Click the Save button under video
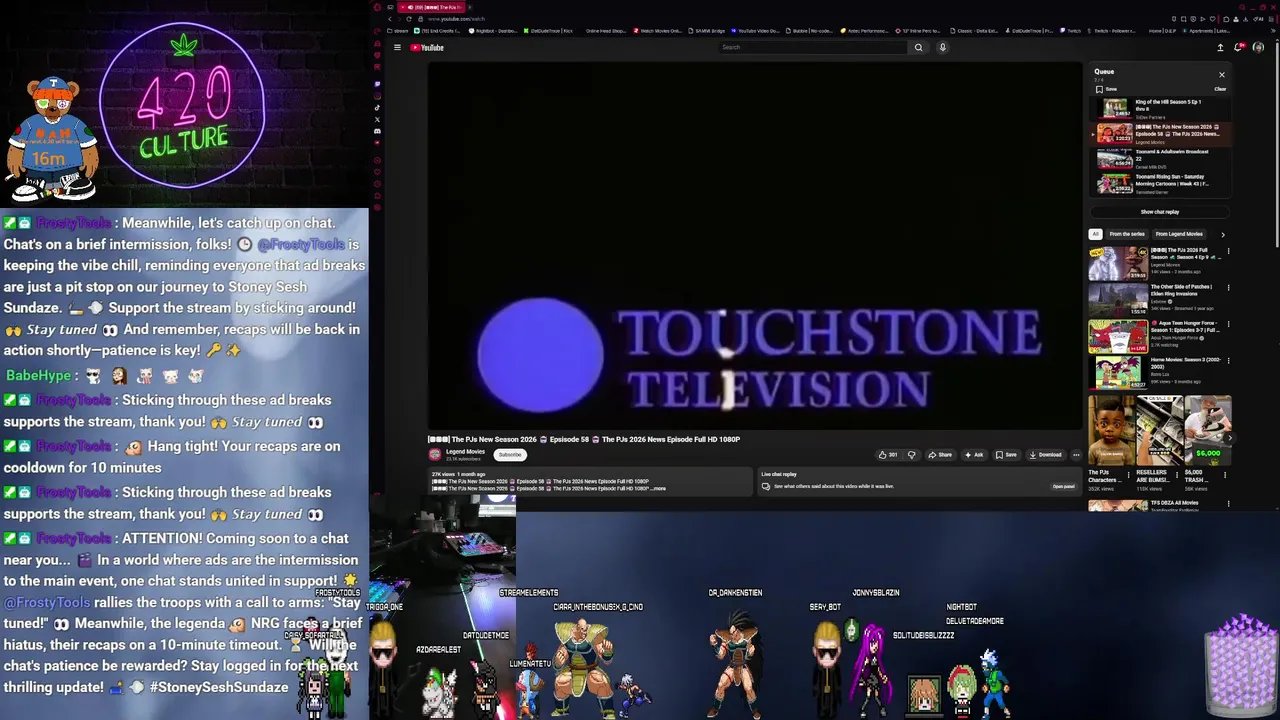This screenshot has height=720, width=1280. pos(1006,455)
